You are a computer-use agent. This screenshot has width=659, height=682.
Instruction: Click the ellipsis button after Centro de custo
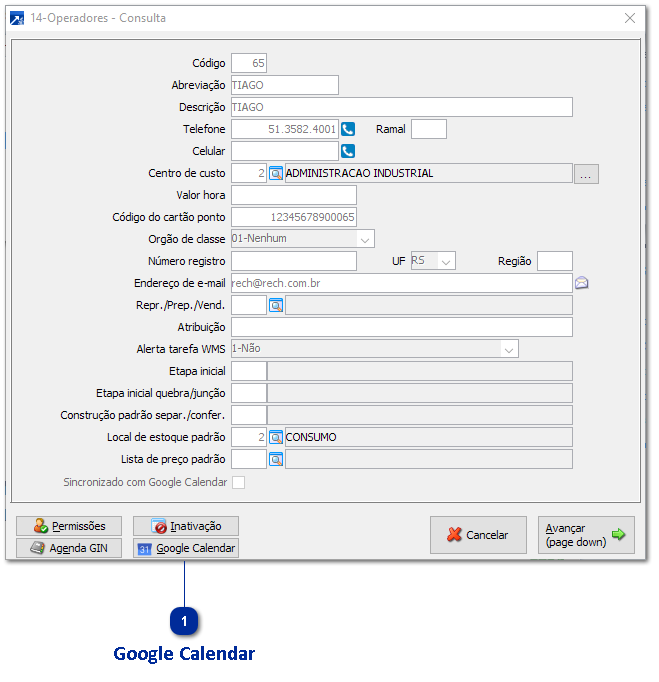(x=586, y=174)
